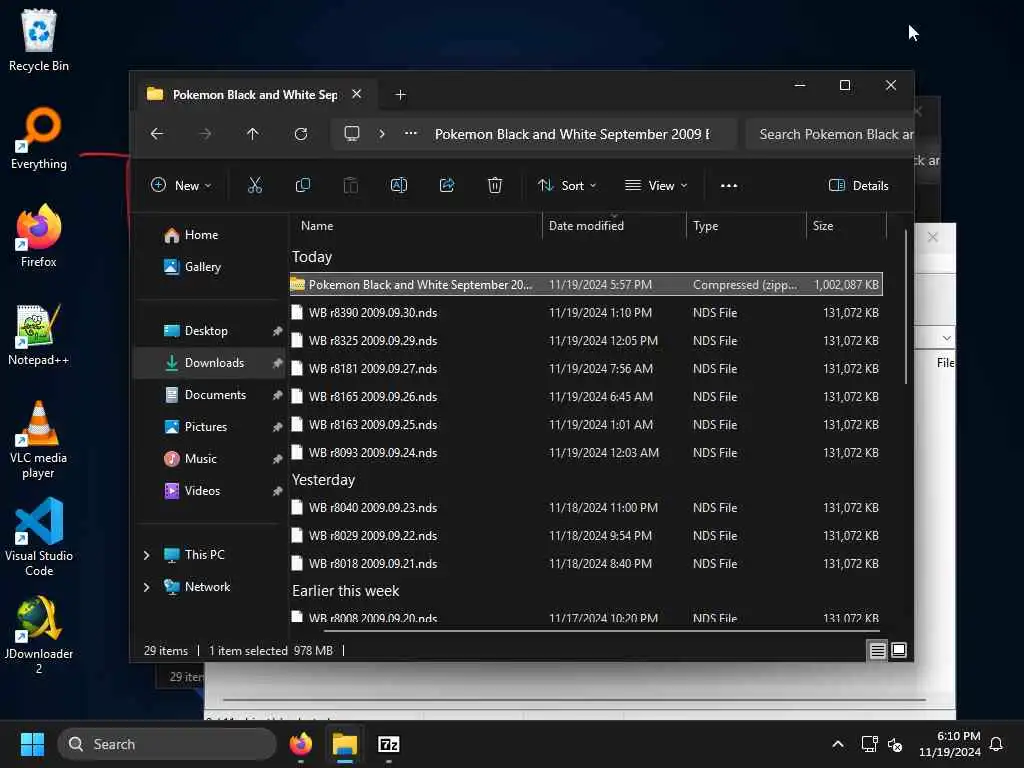
Task: Open VLC media player shortcut
Action: pos(39,440)
